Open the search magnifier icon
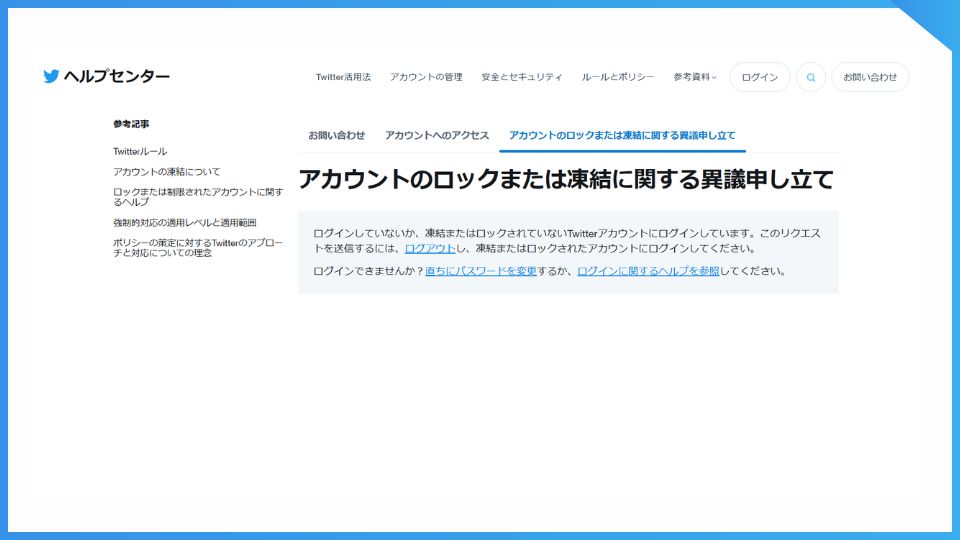The width and height of the screenshot is (960, 540). 811,77
